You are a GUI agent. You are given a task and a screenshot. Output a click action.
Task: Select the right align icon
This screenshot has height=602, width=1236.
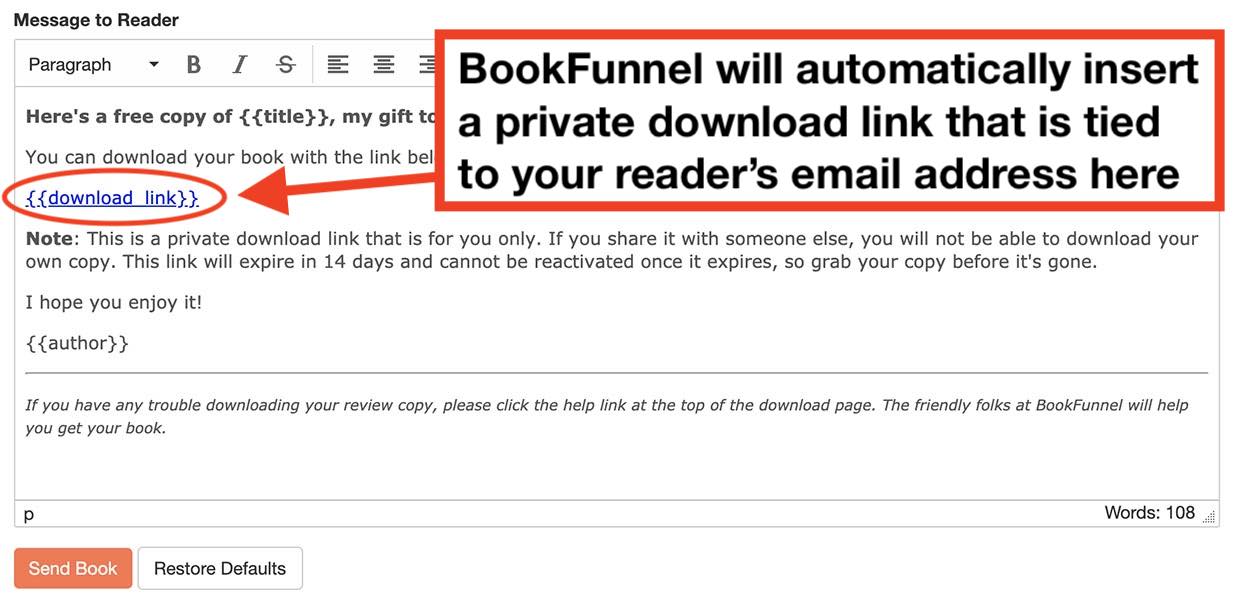tap(427, 63)
